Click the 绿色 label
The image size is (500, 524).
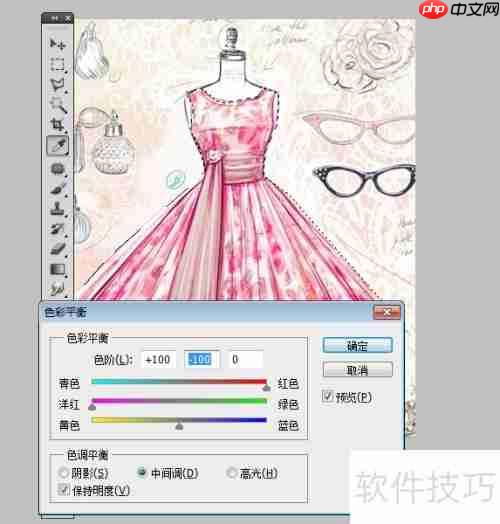(x=288, y=404)
